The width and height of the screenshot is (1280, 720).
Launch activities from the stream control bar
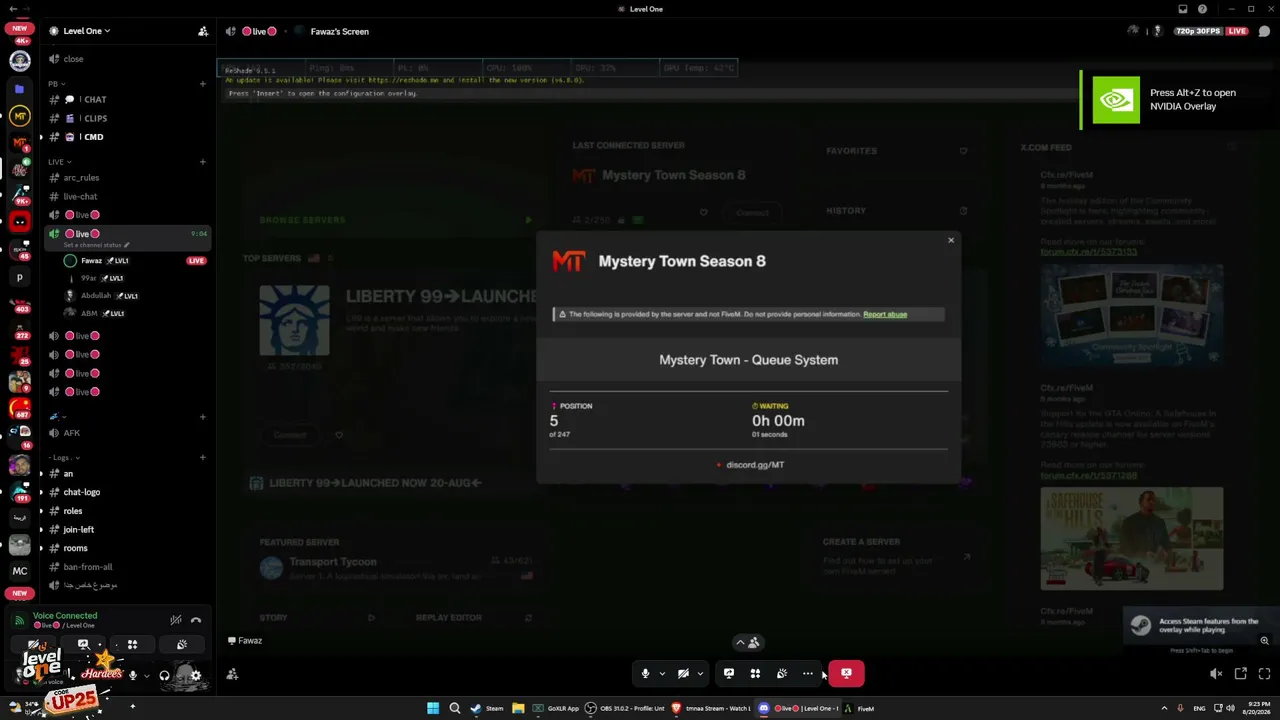755,674
